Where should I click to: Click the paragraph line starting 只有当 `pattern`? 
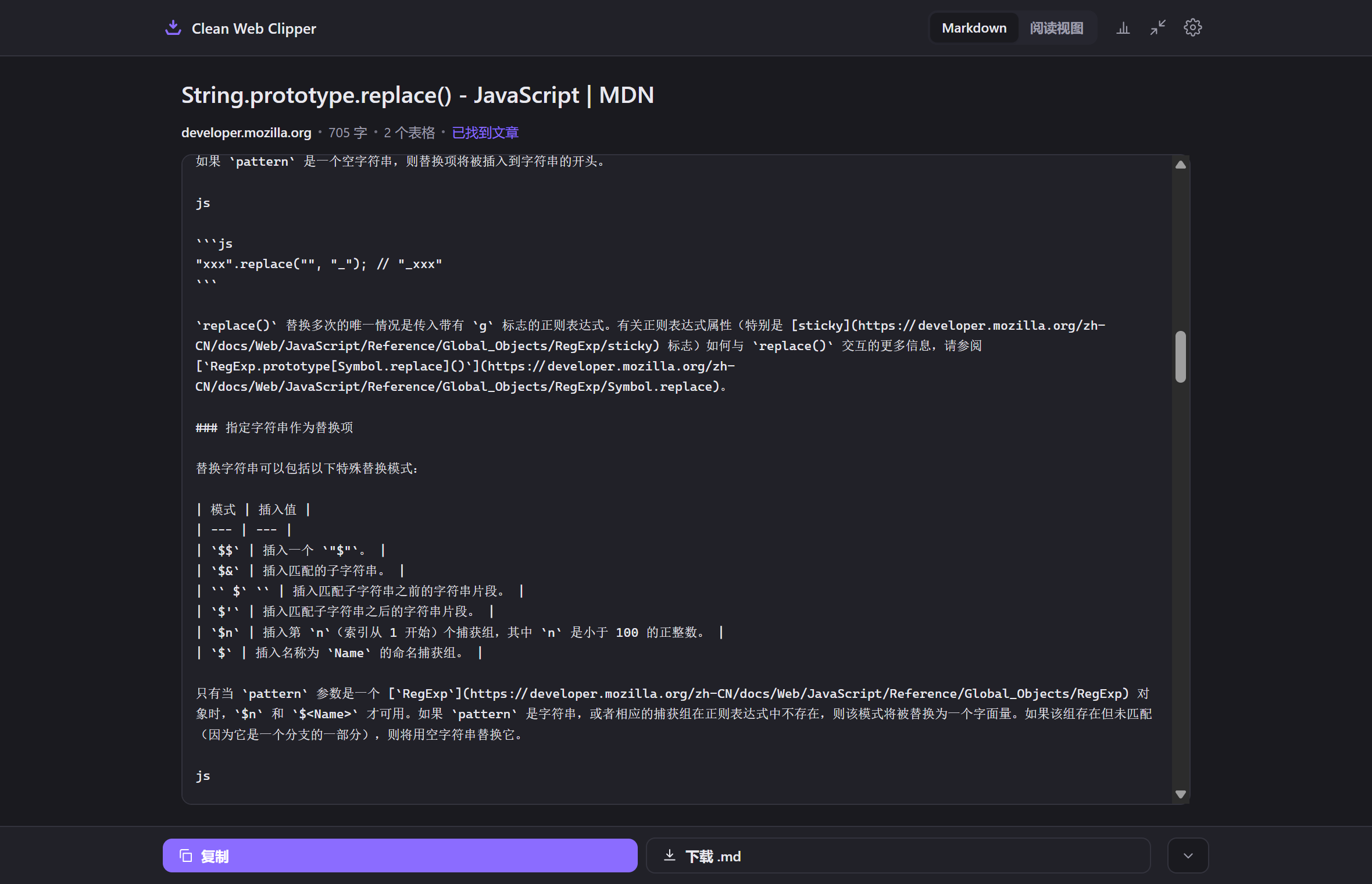click(x=673, y=693)
